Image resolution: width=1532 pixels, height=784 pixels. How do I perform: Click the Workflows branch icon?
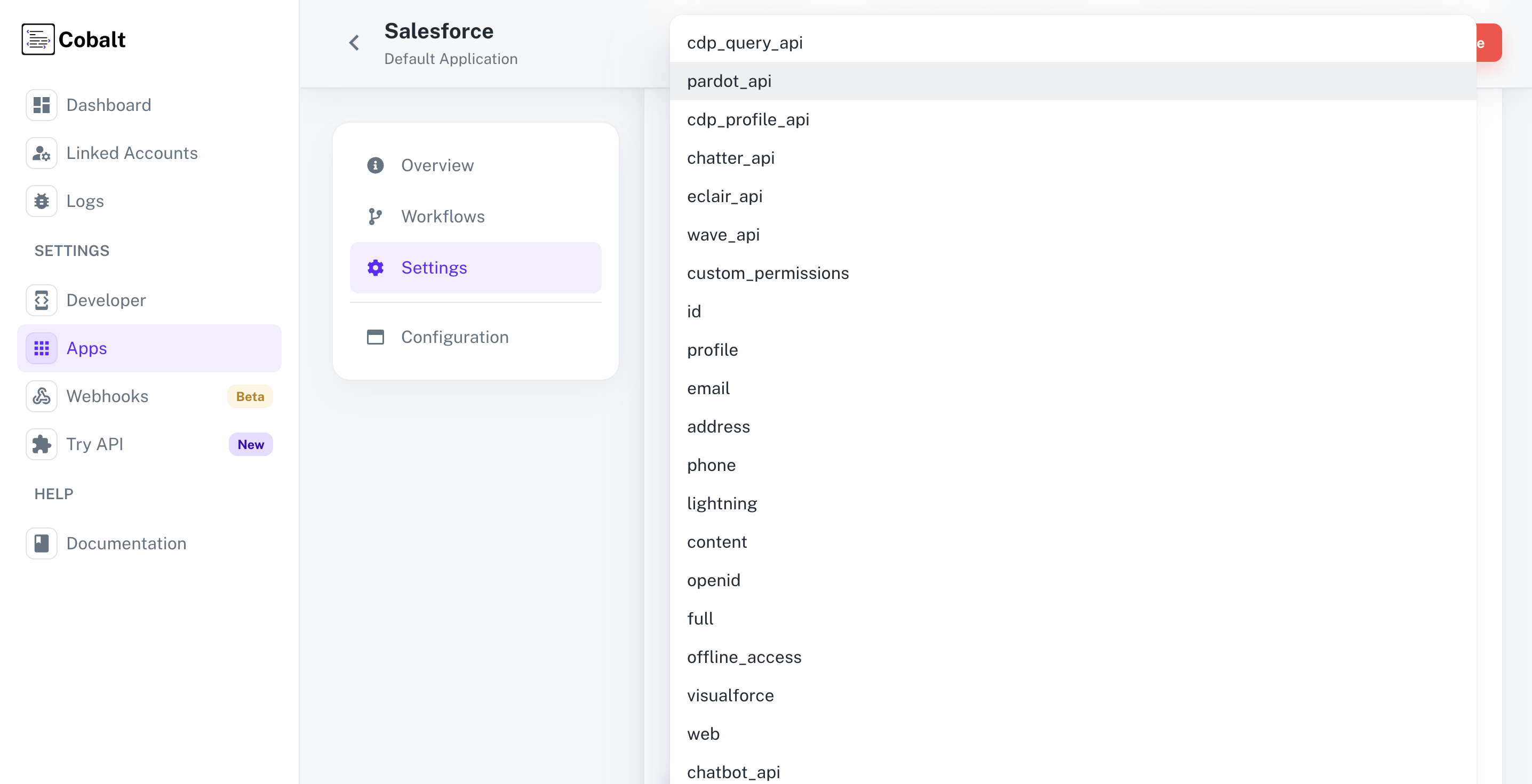point(376,217)
